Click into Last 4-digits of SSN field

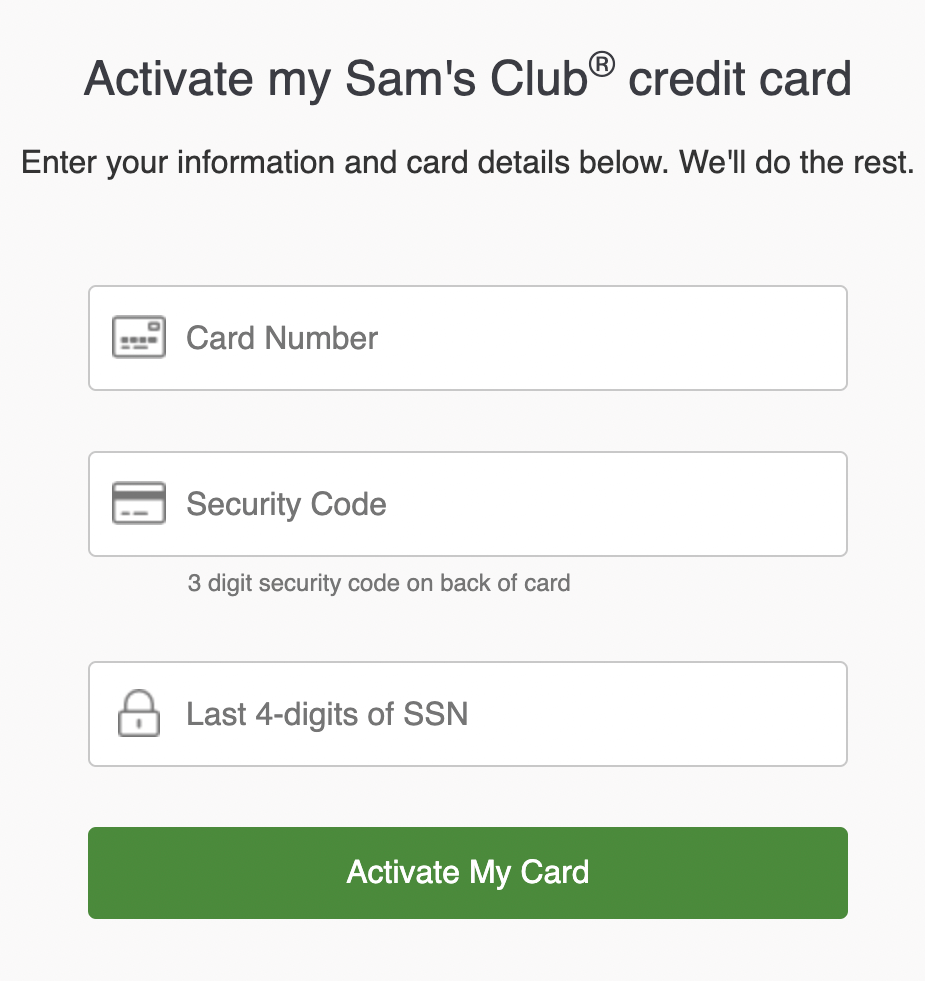468,714
